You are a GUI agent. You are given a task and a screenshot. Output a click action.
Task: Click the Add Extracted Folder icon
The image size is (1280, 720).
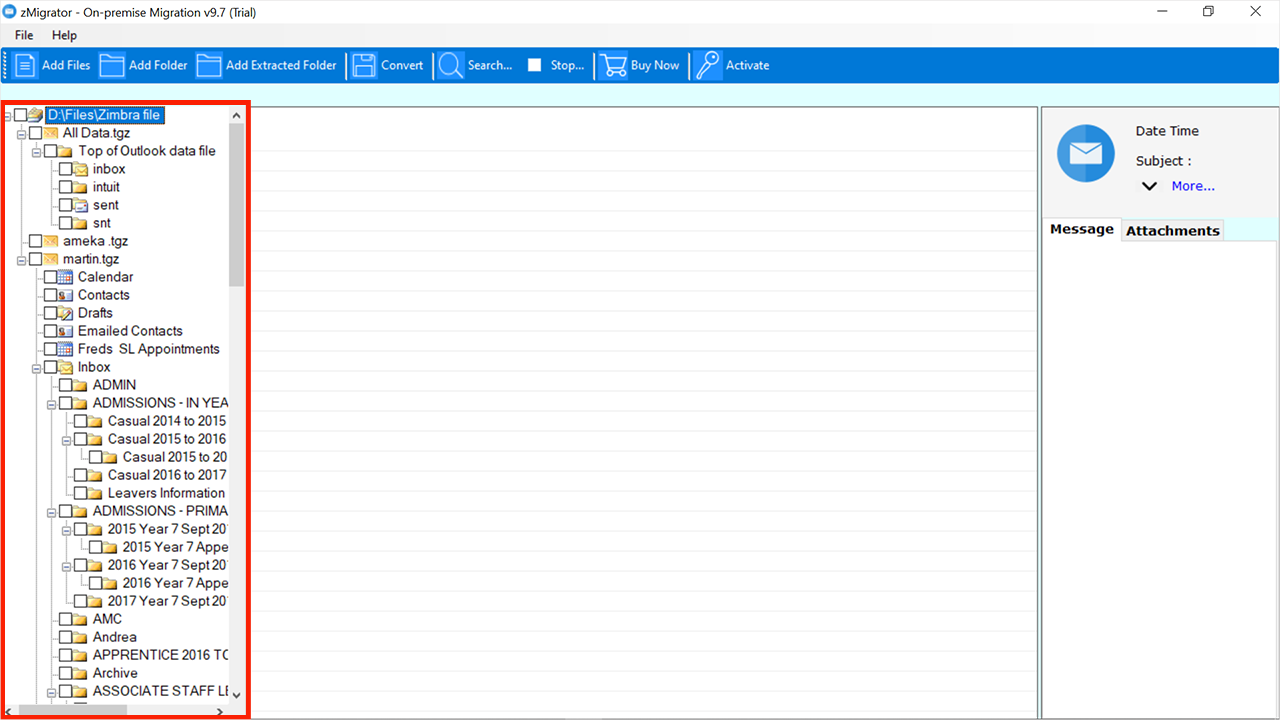208,65
